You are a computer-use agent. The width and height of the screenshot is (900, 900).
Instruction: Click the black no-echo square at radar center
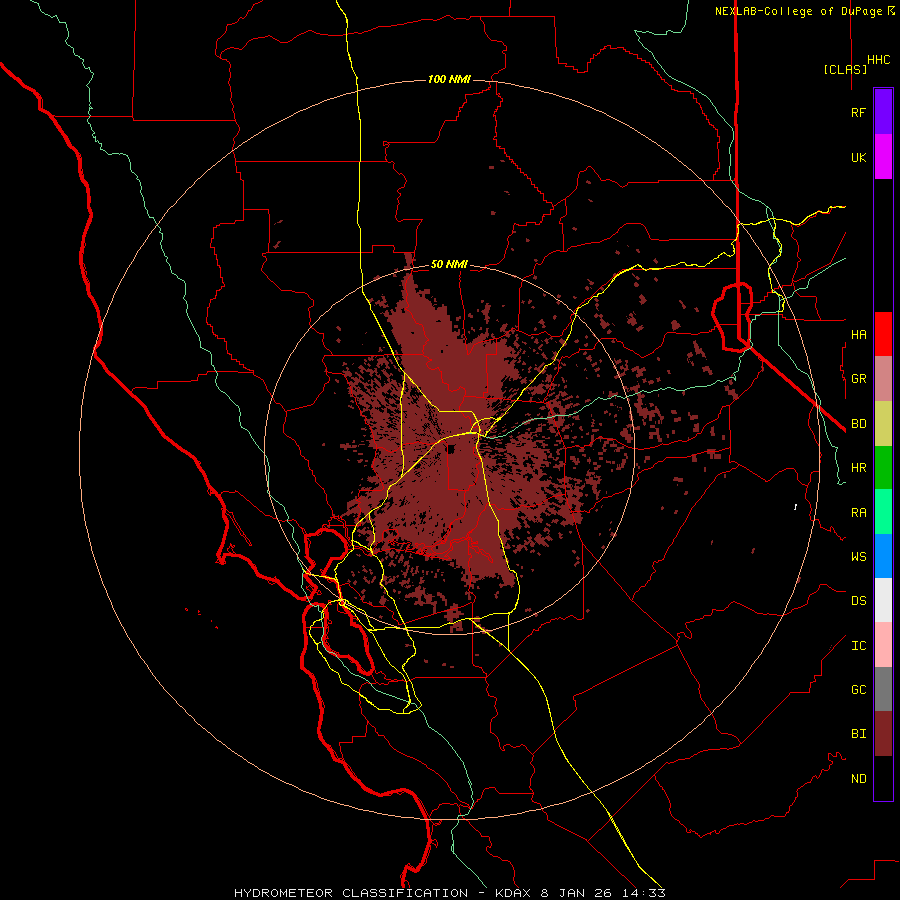tap(451, 449)
